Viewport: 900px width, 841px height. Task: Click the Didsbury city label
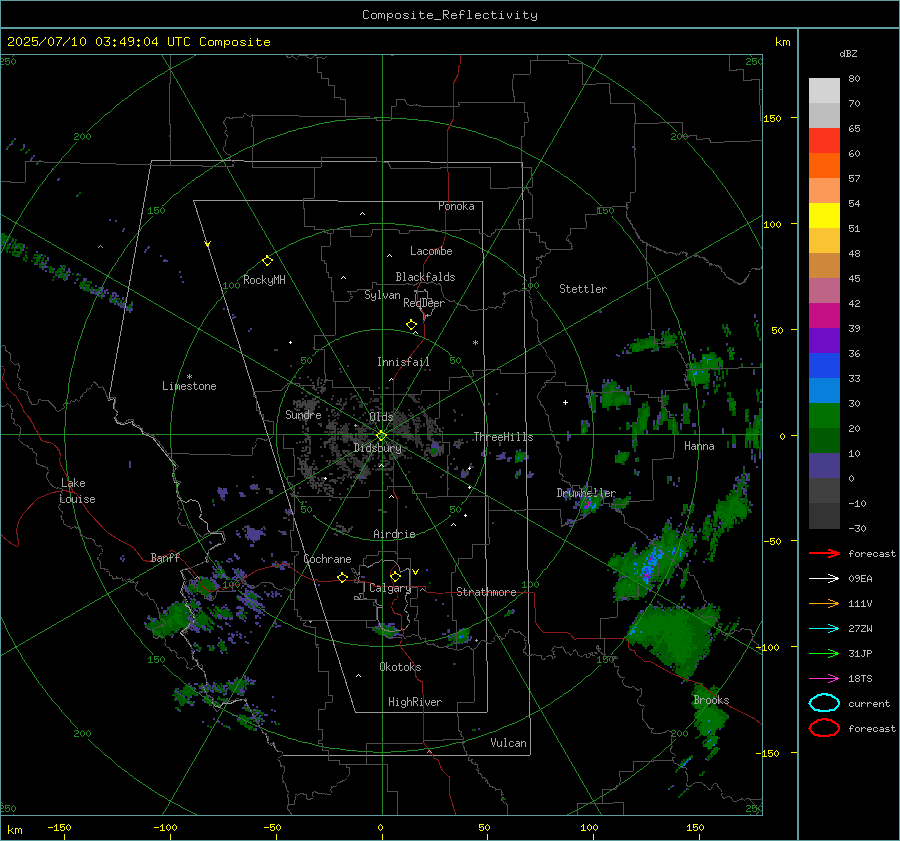click(x=377, y=448)
